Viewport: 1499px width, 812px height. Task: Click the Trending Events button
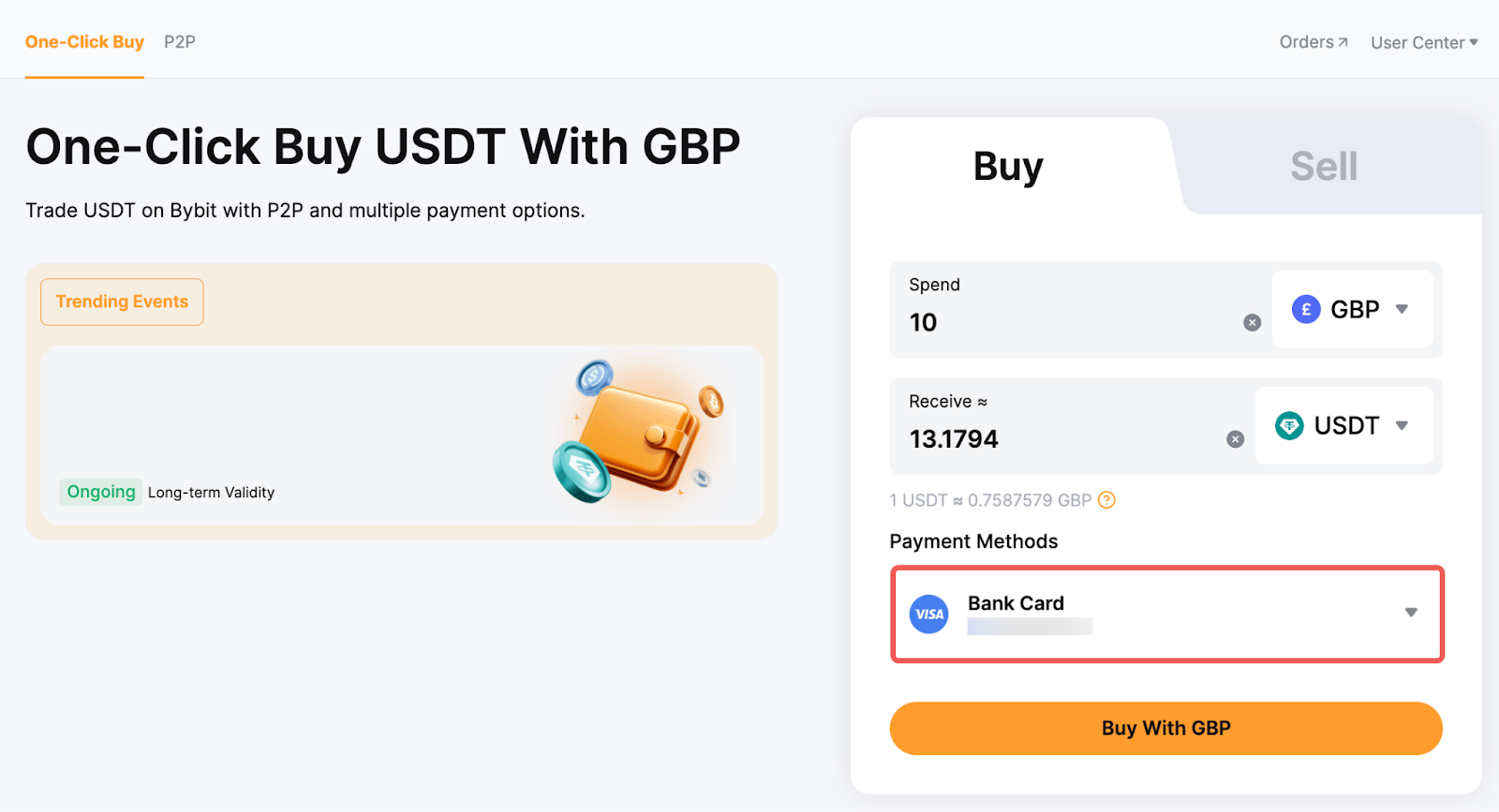pyautogui.click(x=122, y=302)
